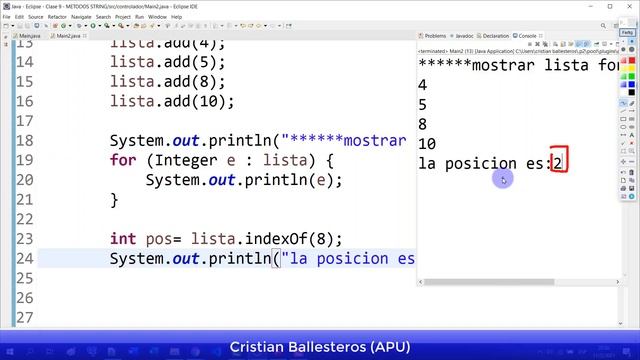
Task: Click code 'int pos= lista.indexOf(8);'
Action: tap(226, 239)
